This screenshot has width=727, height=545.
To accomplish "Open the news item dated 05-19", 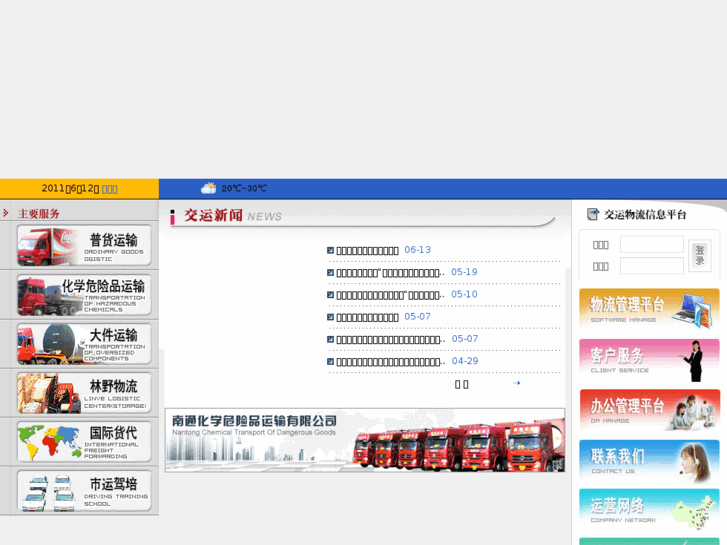I will pos(390,273).
